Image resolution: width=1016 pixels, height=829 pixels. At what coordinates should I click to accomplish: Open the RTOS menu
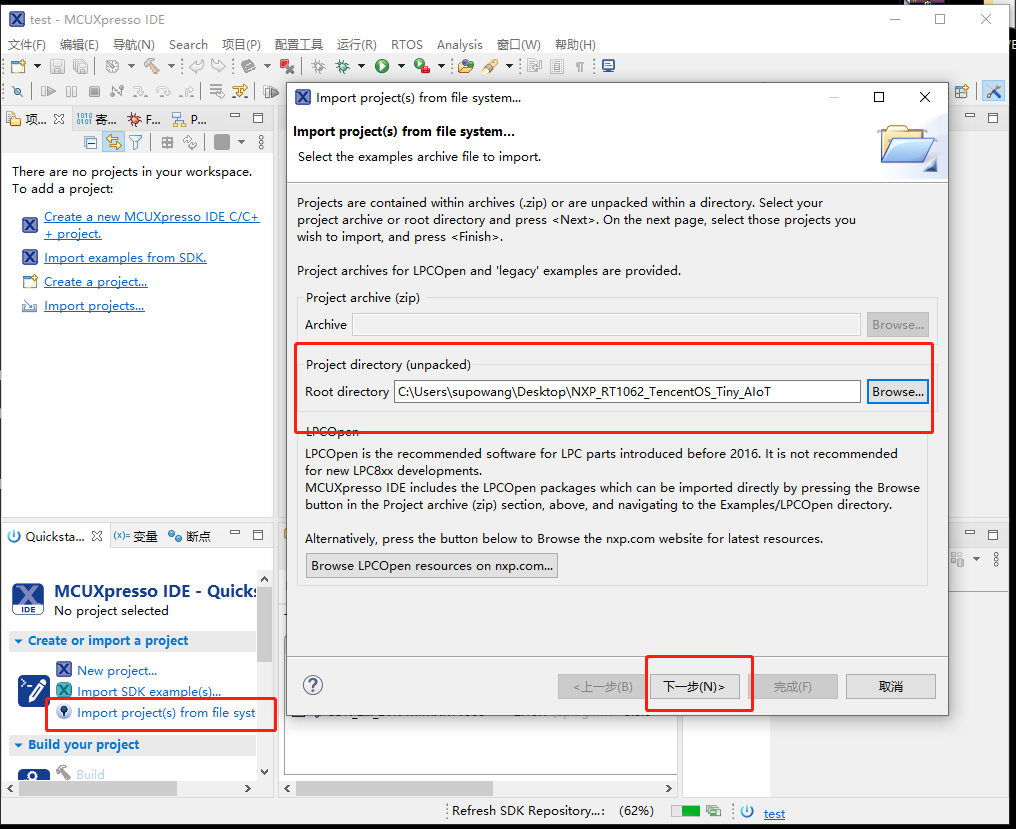(406, 45)
